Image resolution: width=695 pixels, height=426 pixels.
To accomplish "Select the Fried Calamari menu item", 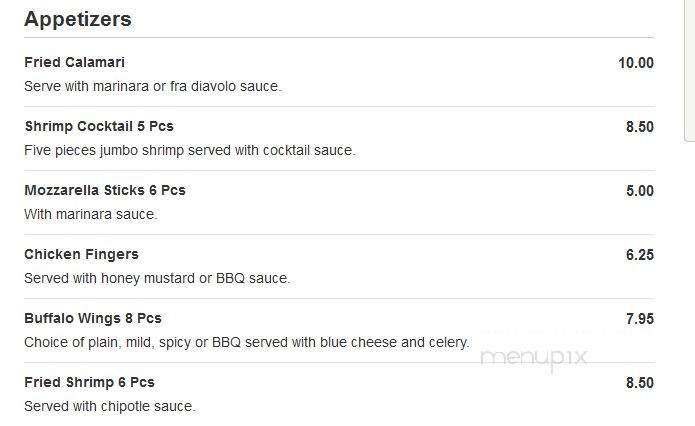I will pos(74,63).
